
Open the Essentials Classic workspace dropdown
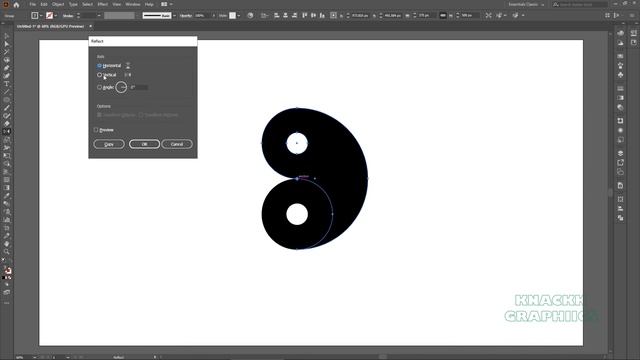[x=526, y=4]
